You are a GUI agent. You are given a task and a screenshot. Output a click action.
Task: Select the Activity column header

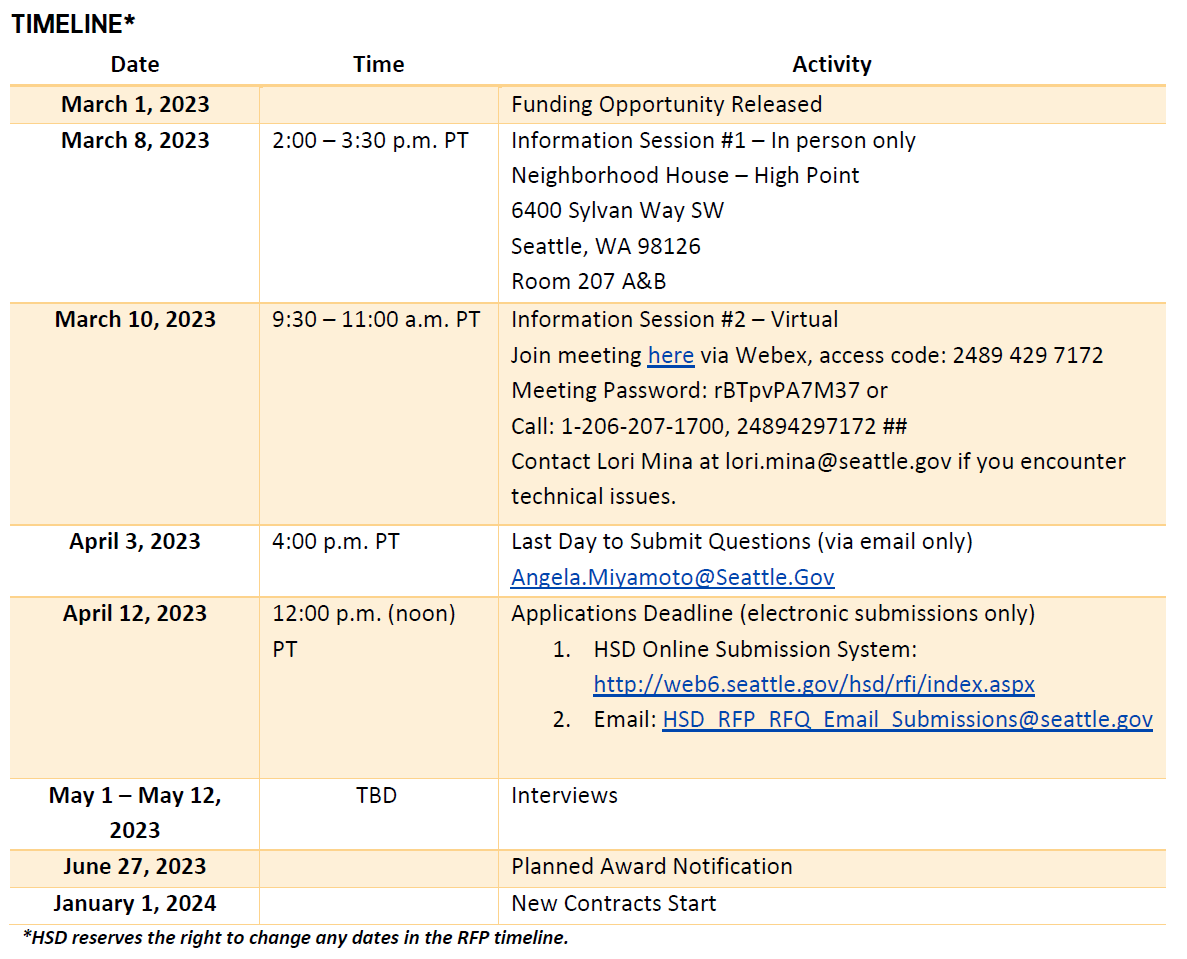831,65
